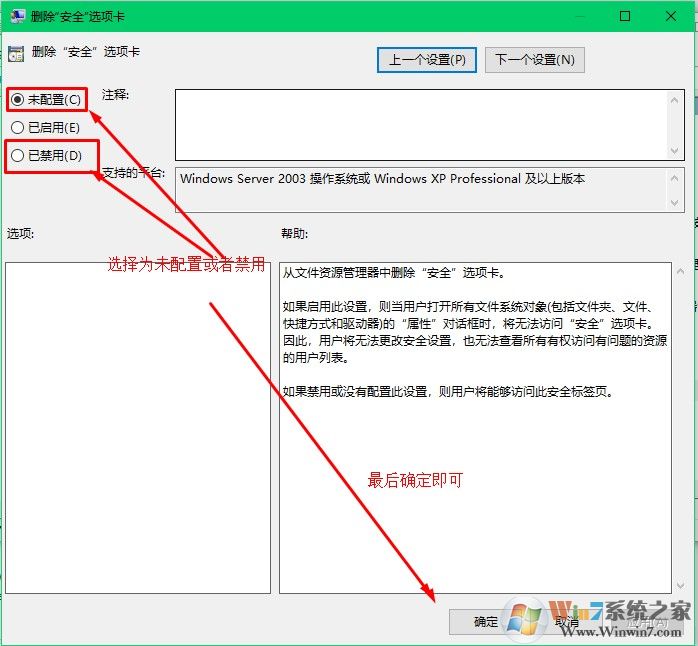The image size is (698, 646).
Task: Click the 帮助: label
Action: 294,233
